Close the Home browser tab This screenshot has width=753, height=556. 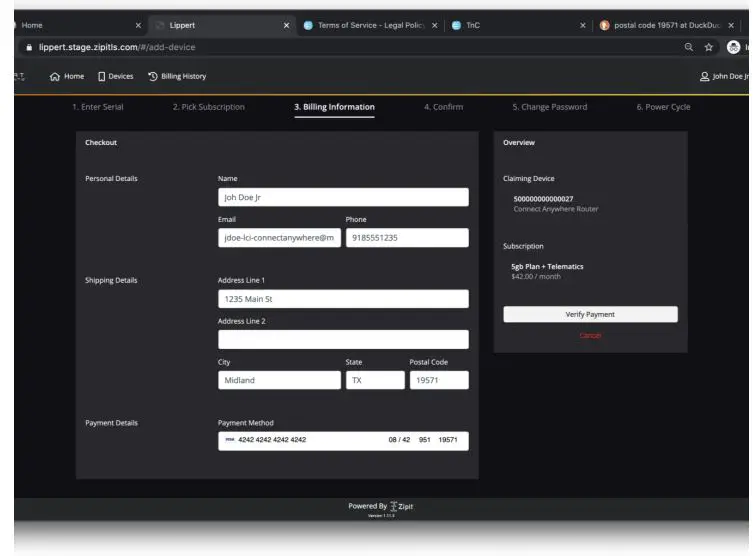pos(138,25)
